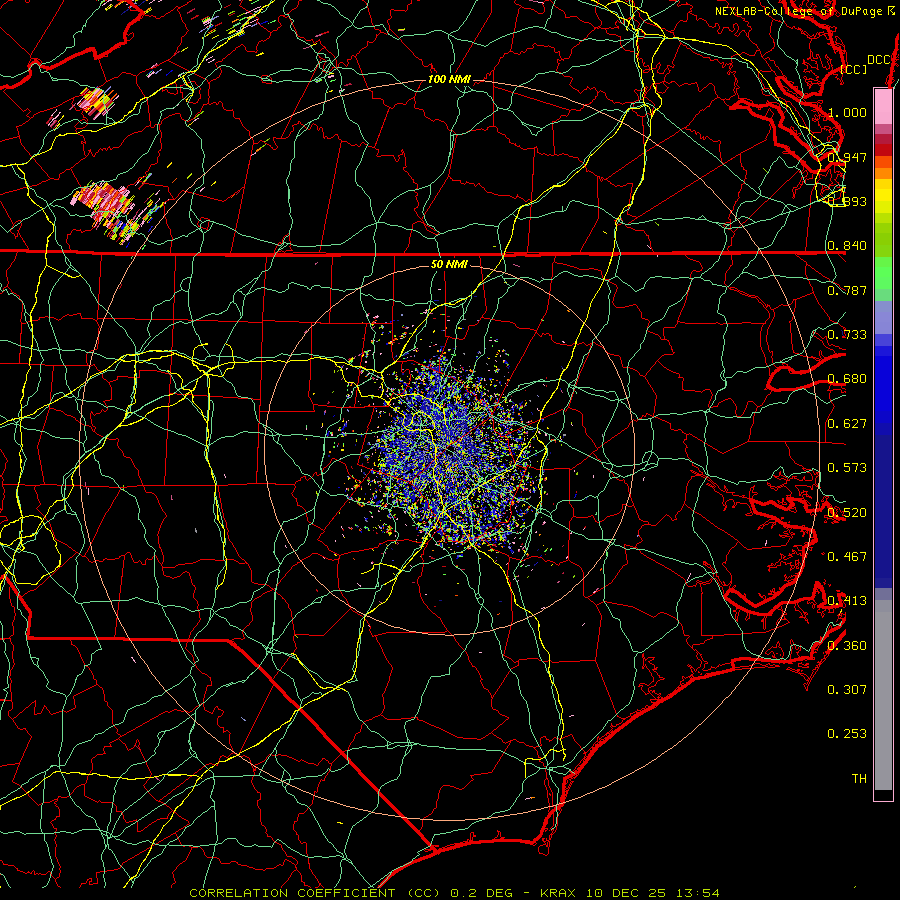Viewport: 900px width, 900px height.
Task: Click the "100 NMI" range ring label
Action: (x=449, y=79)
